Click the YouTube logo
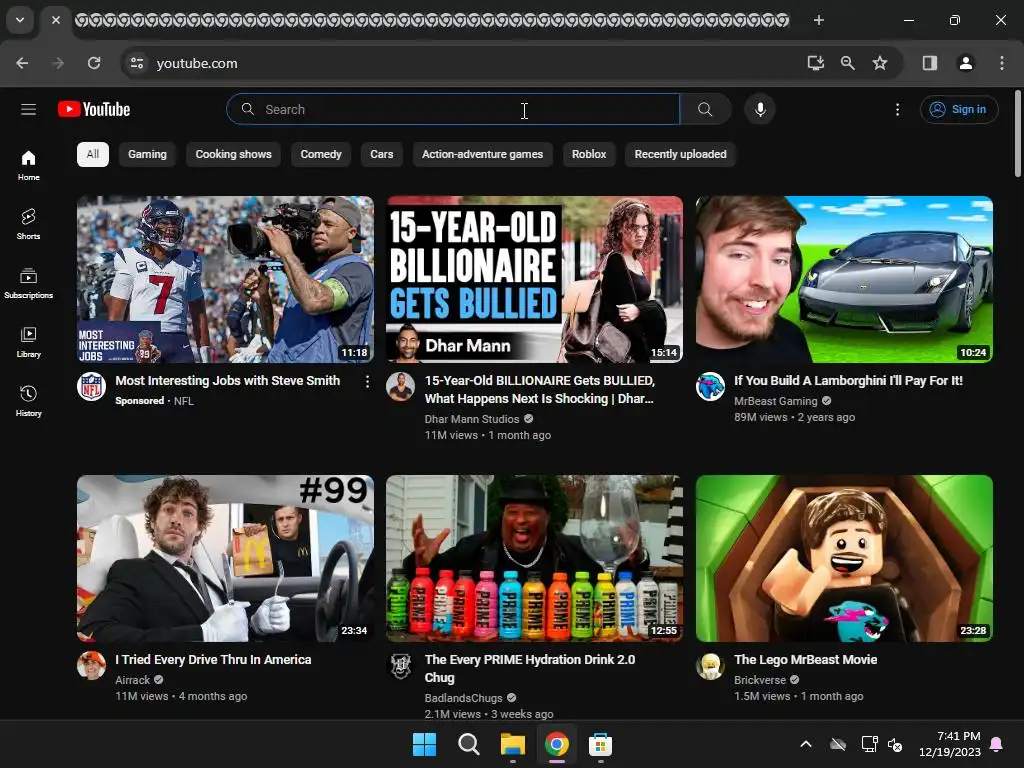Viewport: 1024px width, 768px height. [94, 109]
